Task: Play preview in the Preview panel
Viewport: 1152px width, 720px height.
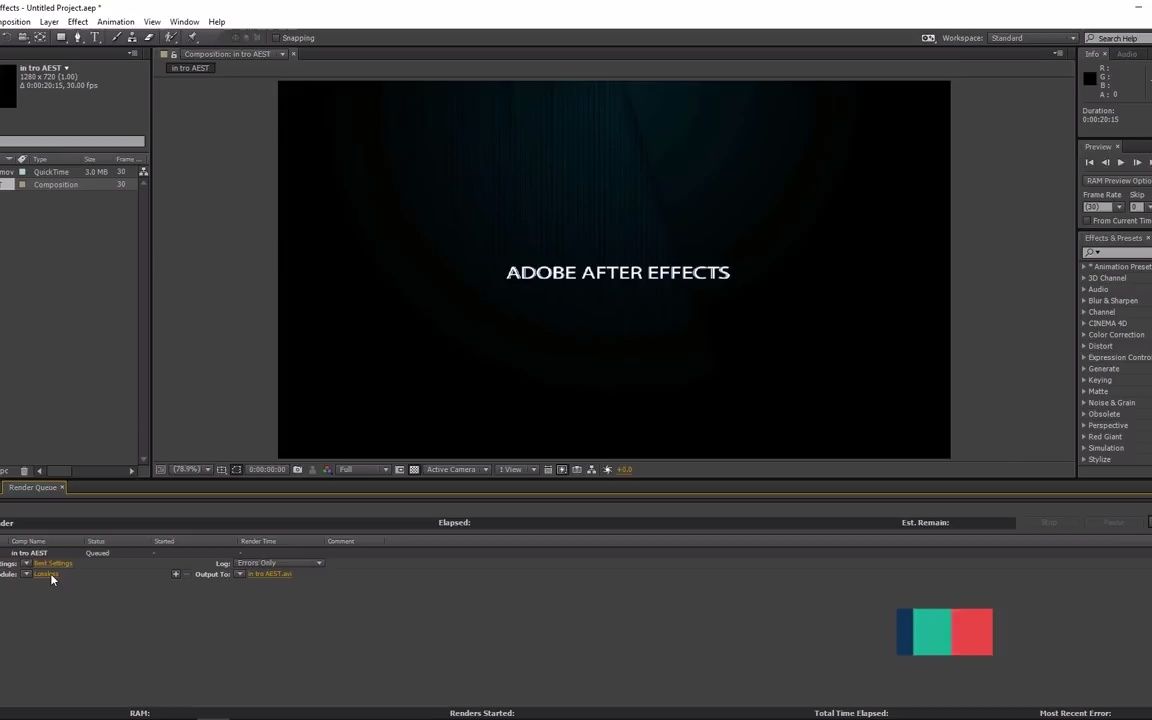Action: point(1120,161)
